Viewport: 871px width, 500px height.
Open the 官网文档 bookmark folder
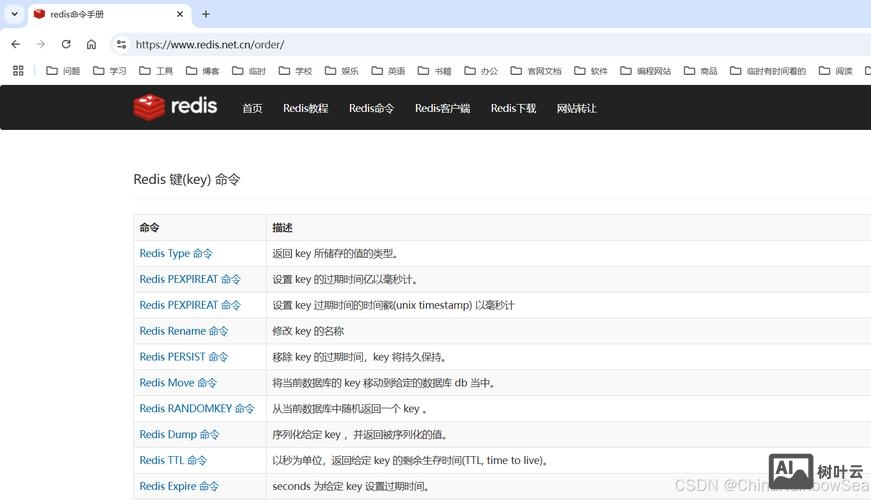coord(536,71)
